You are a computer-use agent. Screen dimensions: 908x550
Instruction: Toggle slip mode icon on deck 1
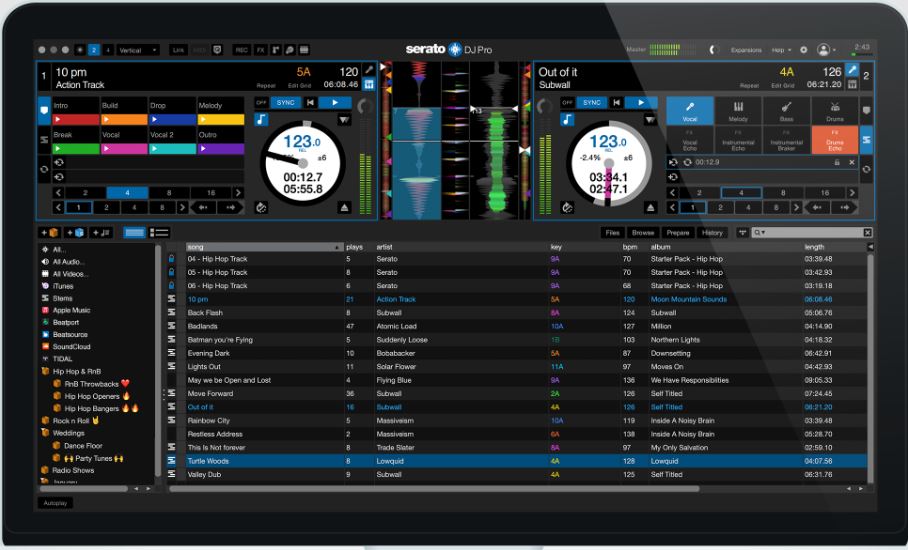click(261, 207)
